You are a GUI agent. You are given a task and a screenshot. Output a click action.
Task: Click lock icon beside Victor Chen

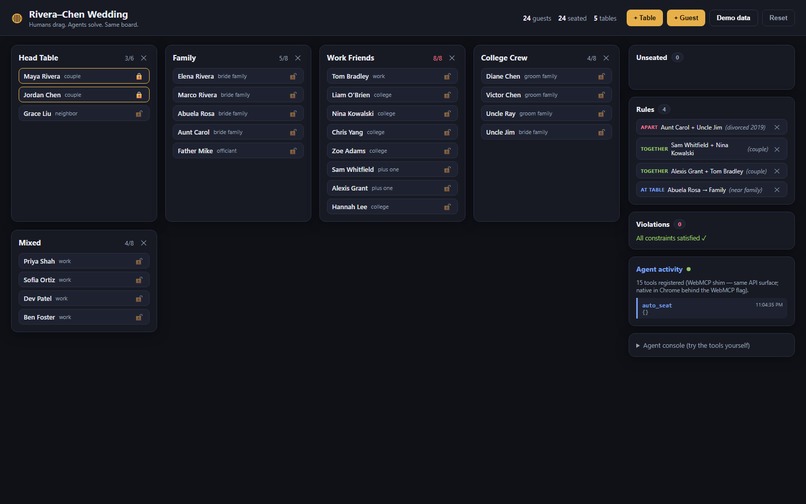601,95
